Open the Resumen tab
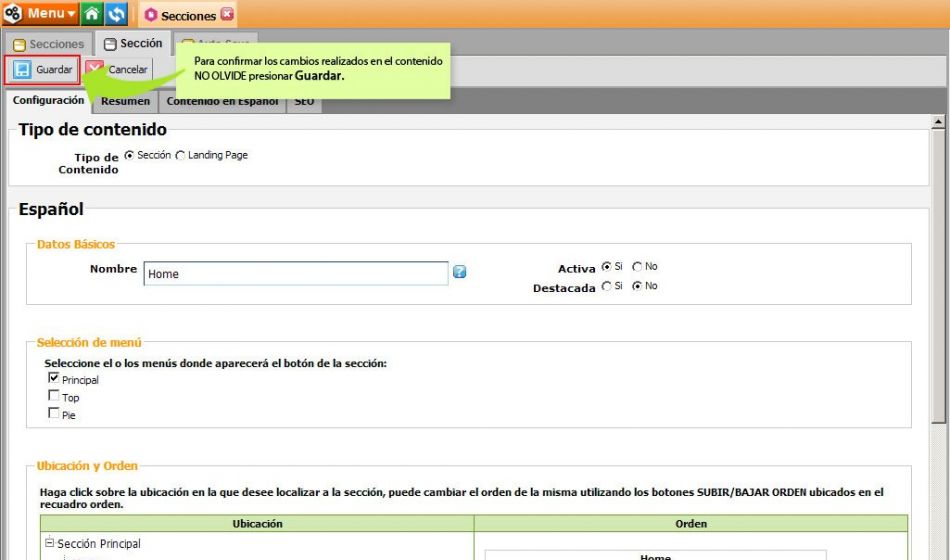This screenshot has width=950, height=560. click(125, 101)
